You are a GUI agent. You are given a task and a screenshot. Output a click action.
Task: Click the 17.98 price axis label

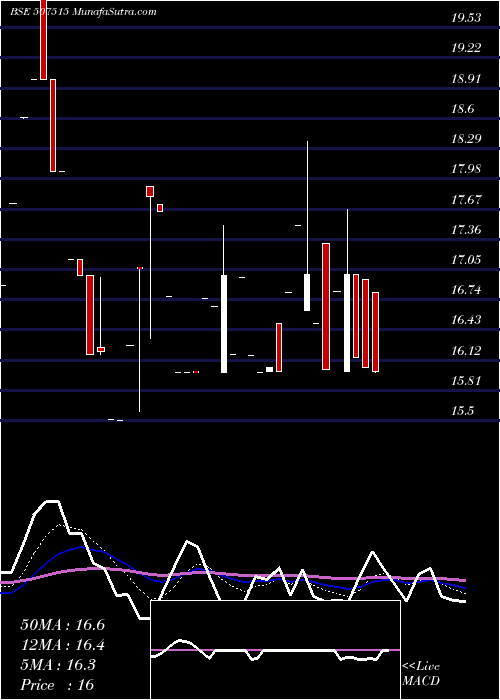[x=466, y=169]
